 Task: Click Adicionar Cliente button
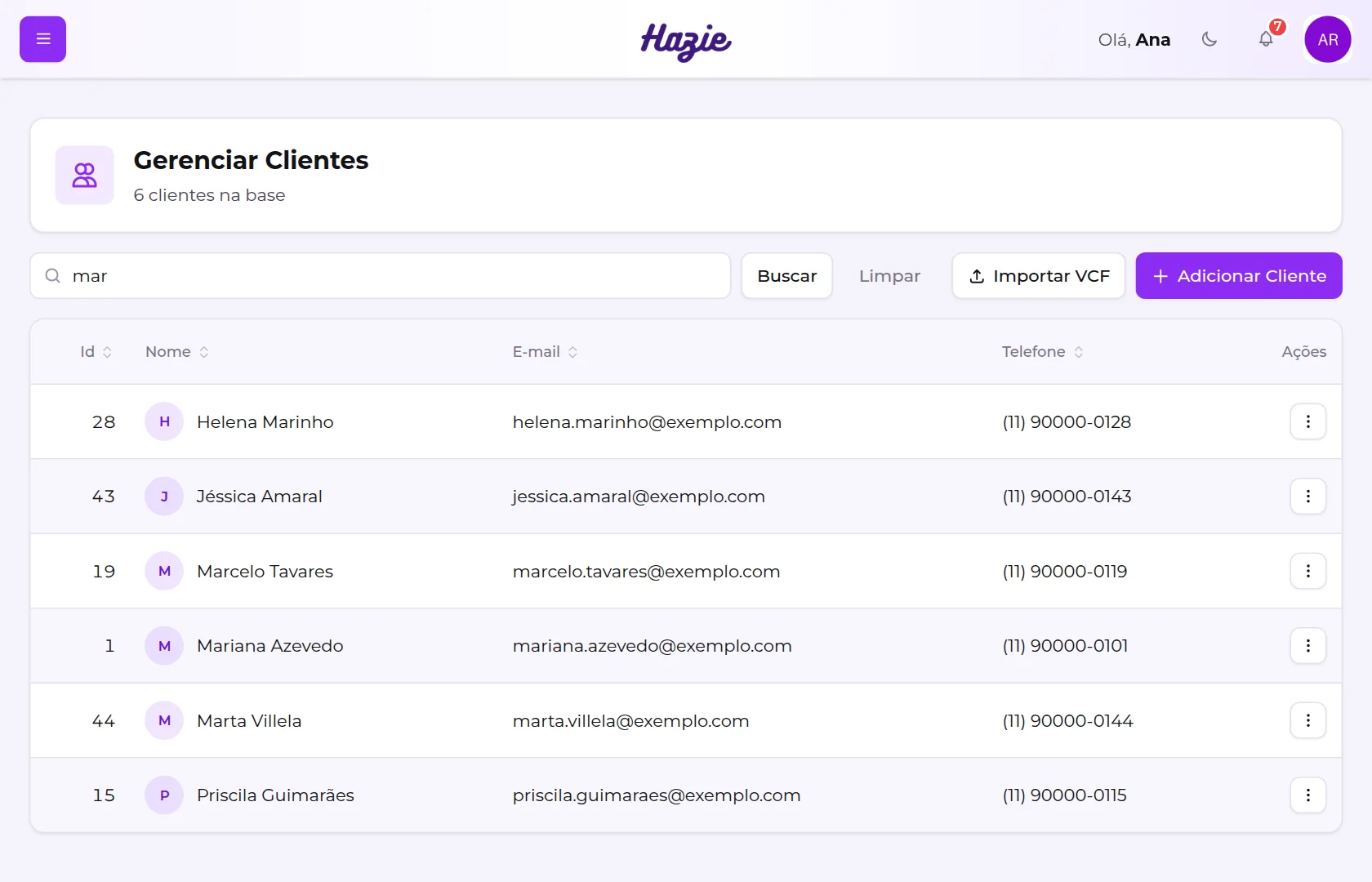click(1239, 276)
